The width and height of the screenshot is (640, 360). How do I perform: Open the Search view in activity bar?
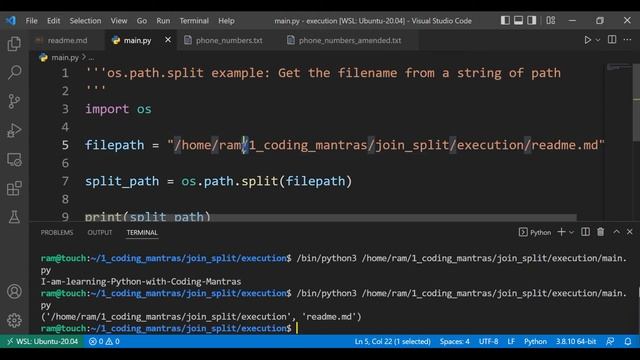point(14,72)
